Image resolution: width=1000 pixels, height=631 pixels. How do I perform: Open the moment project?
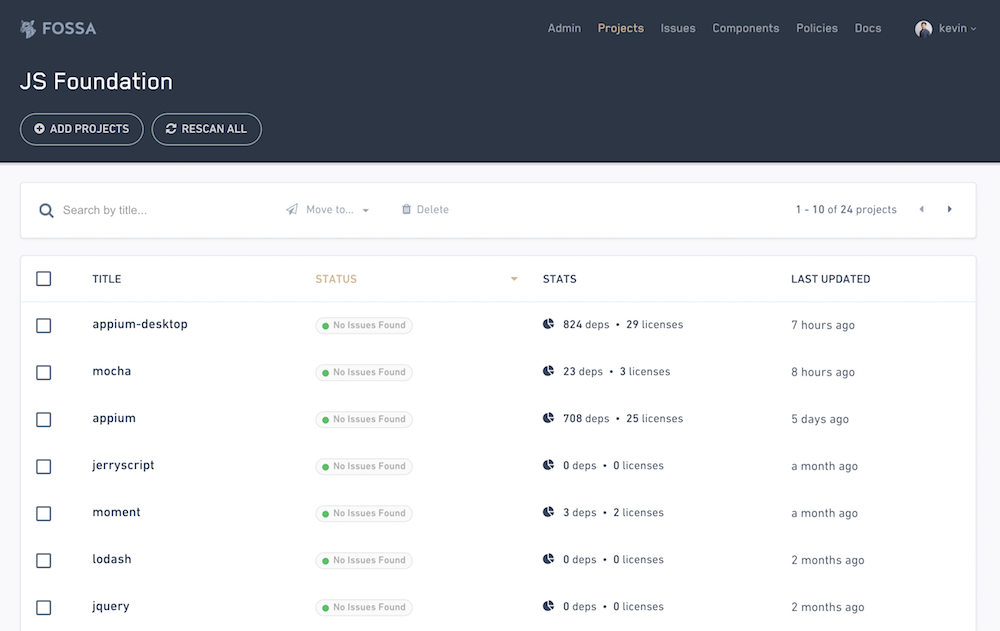(x=116, y=512)
